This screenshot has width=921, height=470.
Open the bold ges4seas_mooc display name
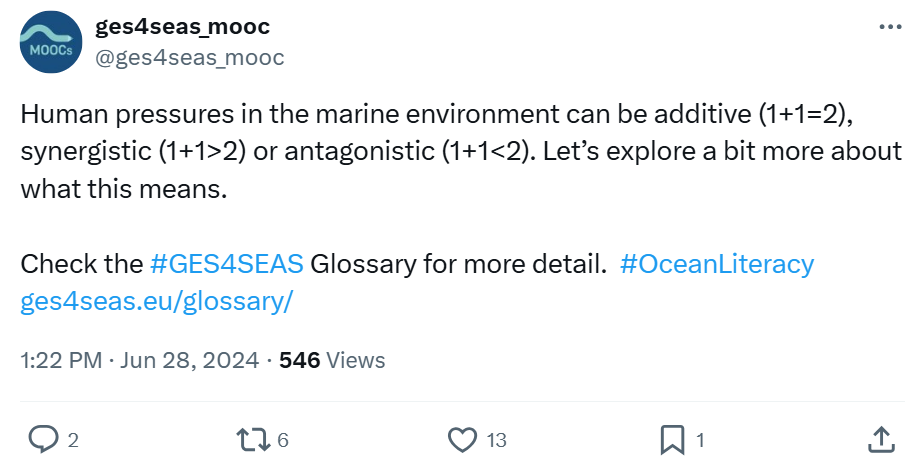point(182,27)
